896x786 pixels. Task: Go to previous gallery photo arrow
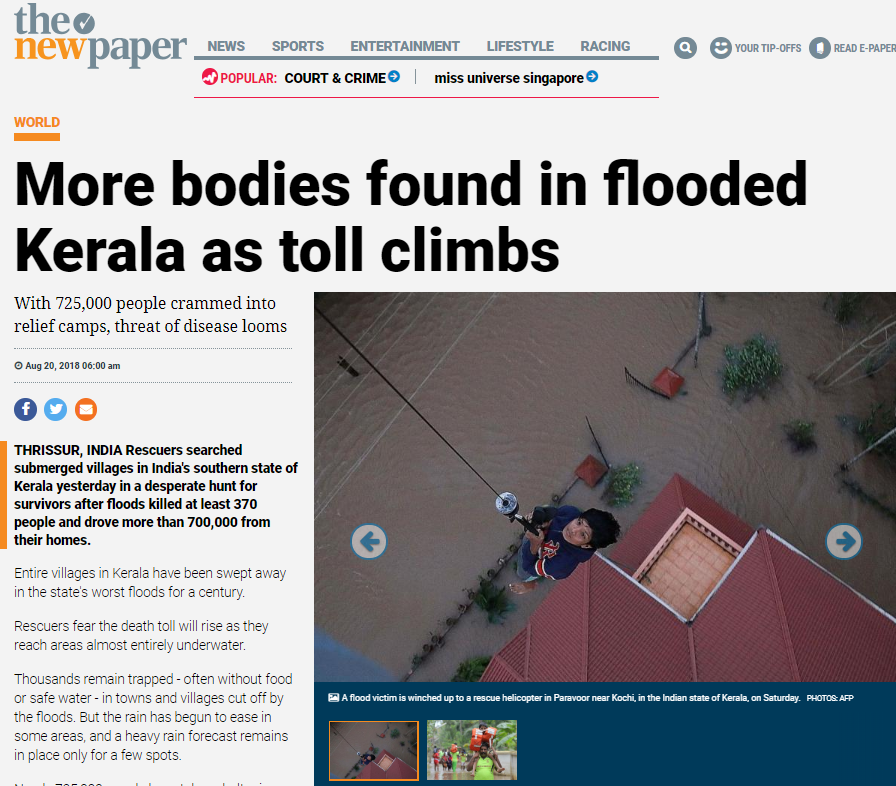(x=369, y=542)
